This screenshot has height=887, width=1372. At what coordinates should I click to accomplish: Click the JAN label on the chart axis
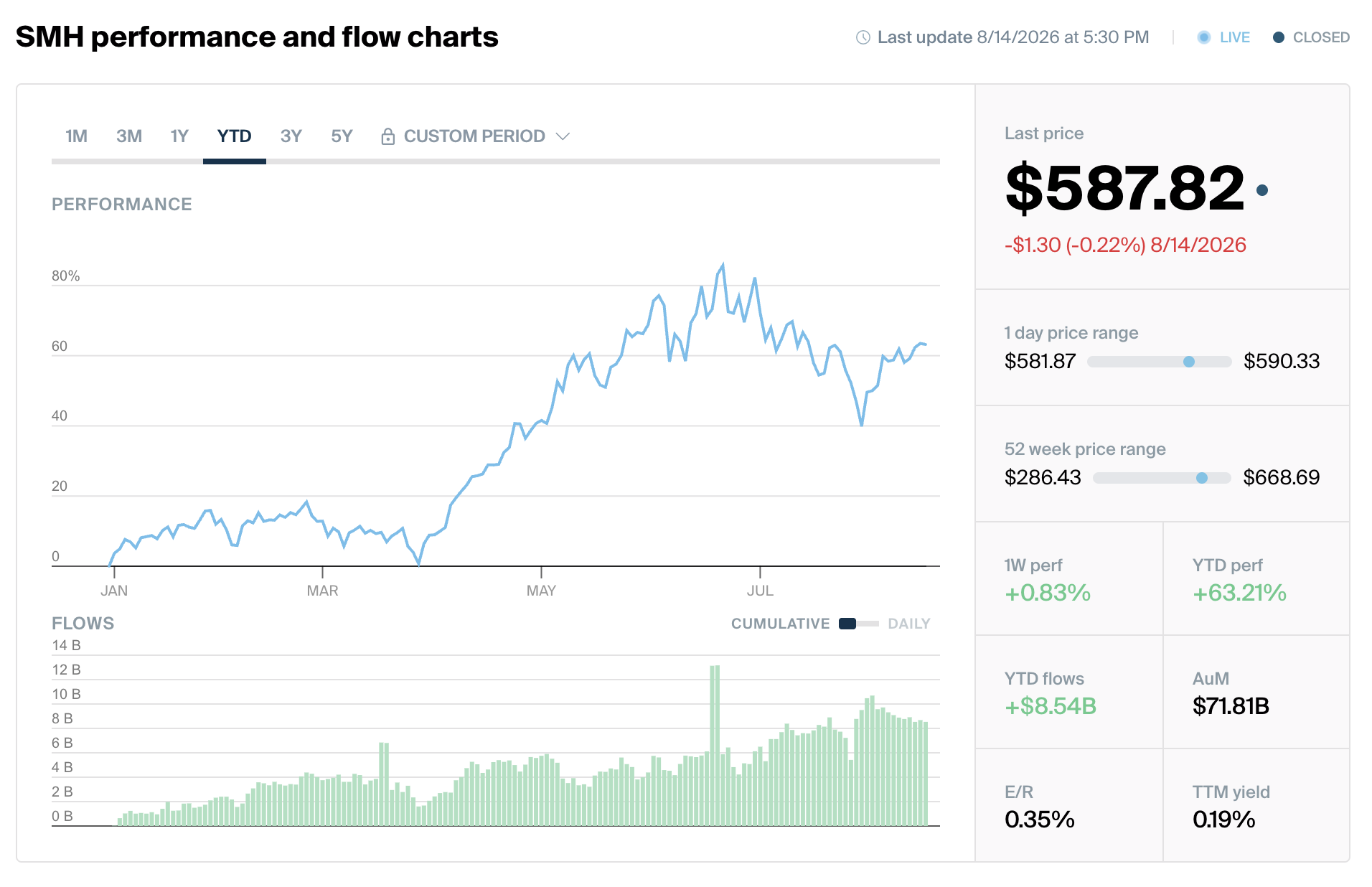tap(114, 591)
